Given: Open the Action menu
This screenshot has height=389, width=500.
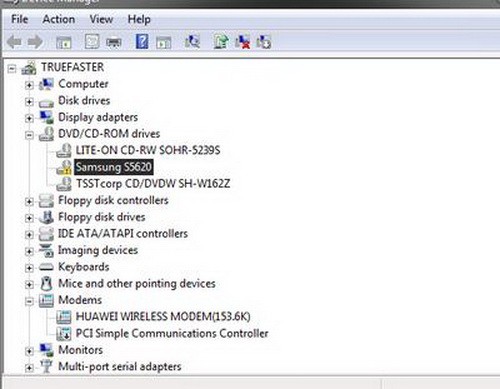Looking at the screenshot, I should click(59, 19).
